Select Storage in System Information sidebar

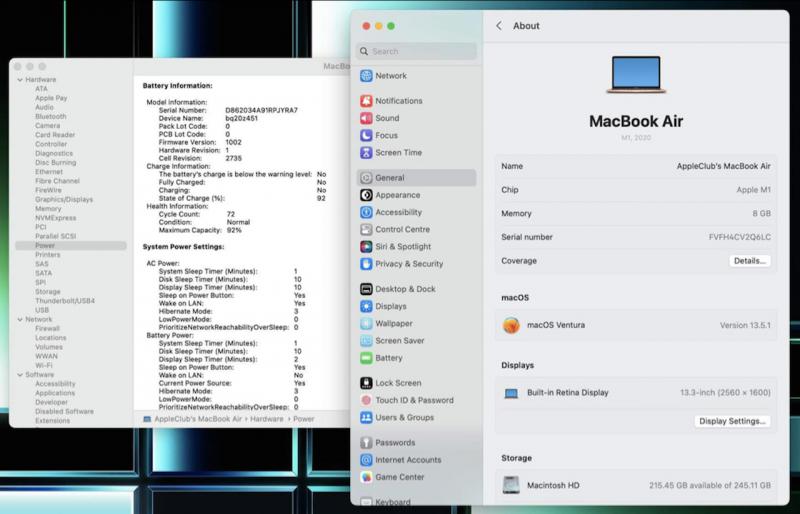click(47, 291)
